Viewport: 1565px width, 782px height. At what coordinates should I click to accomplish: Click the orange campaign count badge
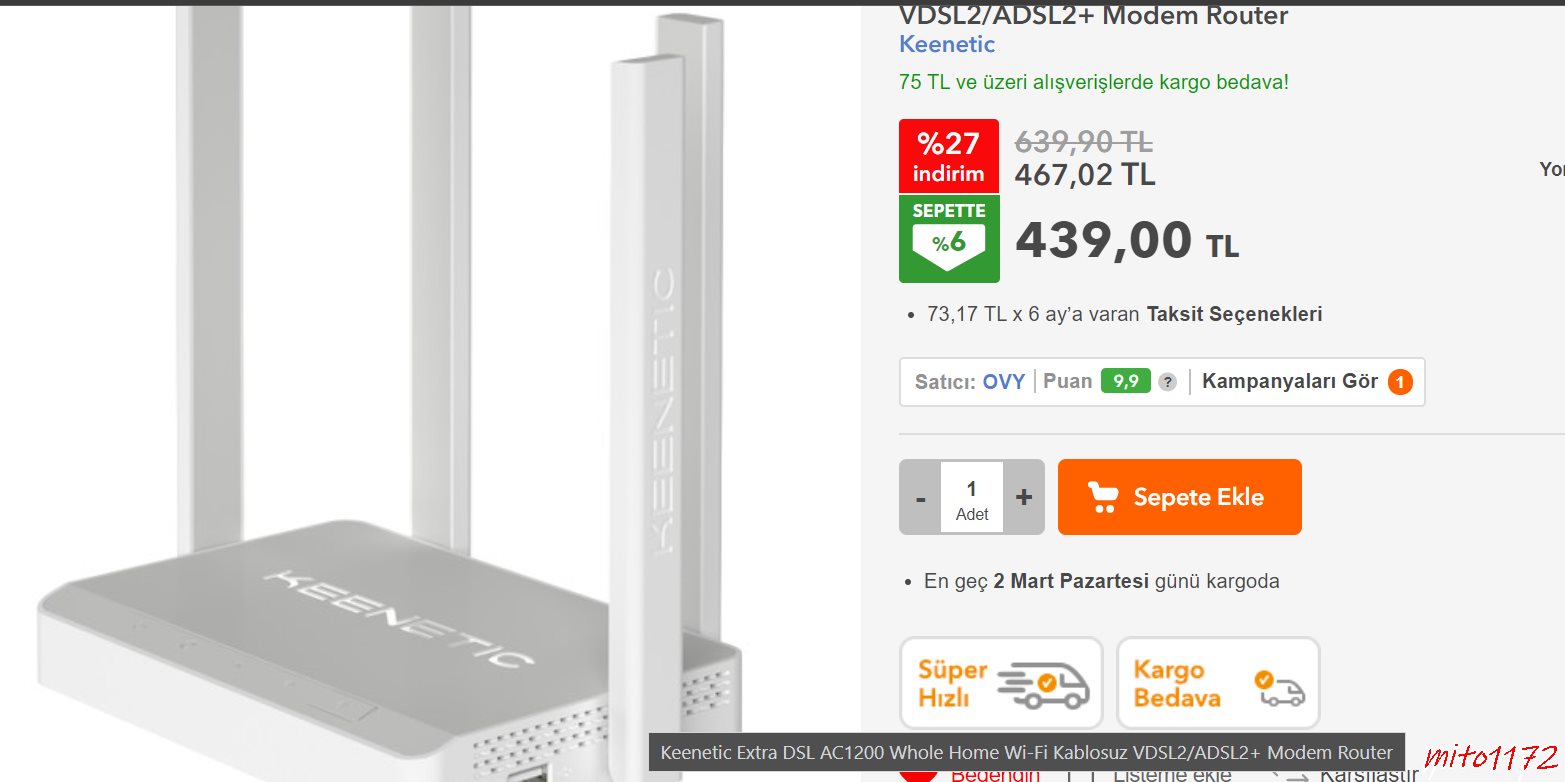[1400, 382]
